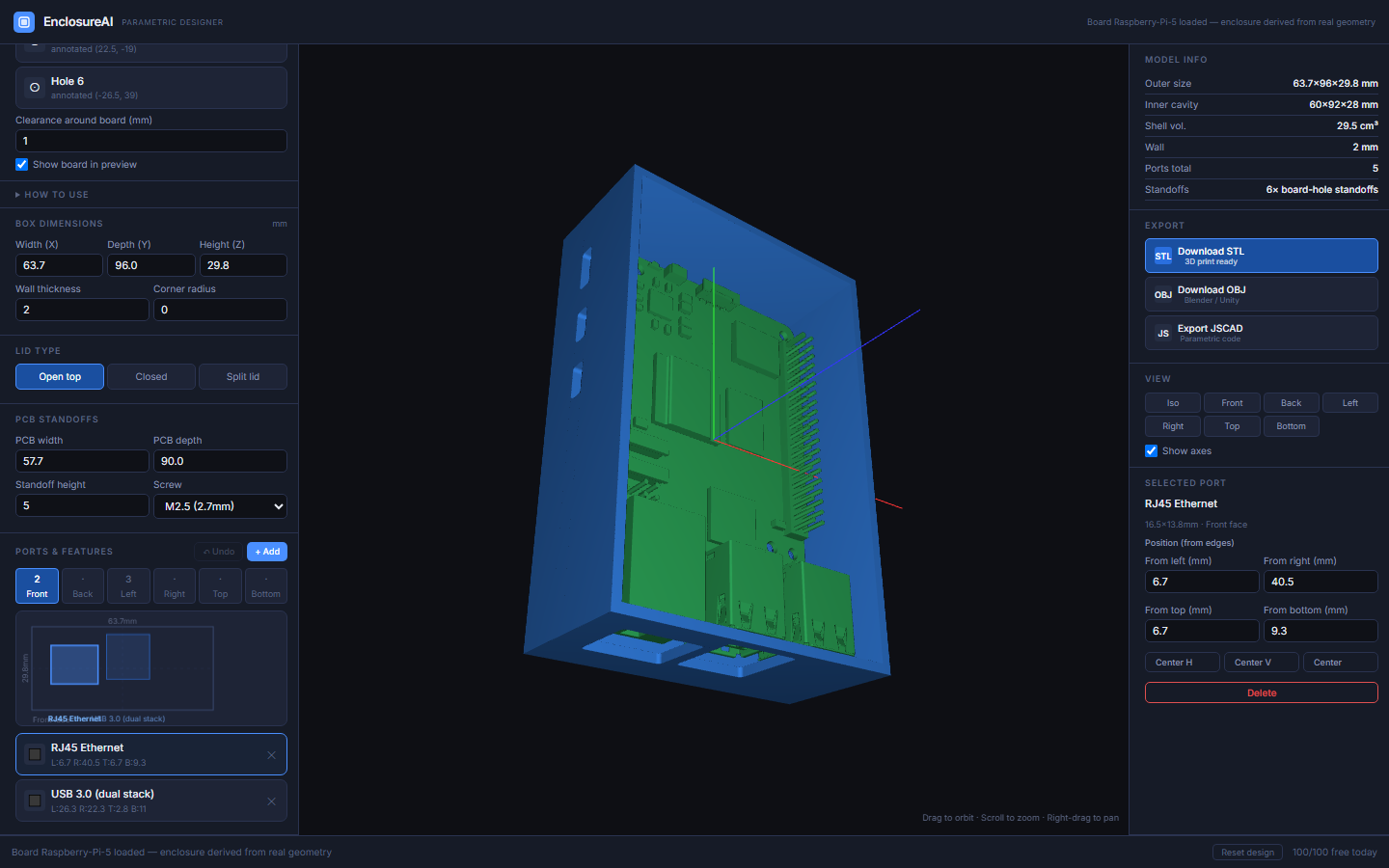Switch to the Bottom face tab
The width and height of the screenshot is (1389, 868).
tap(266, 586)
